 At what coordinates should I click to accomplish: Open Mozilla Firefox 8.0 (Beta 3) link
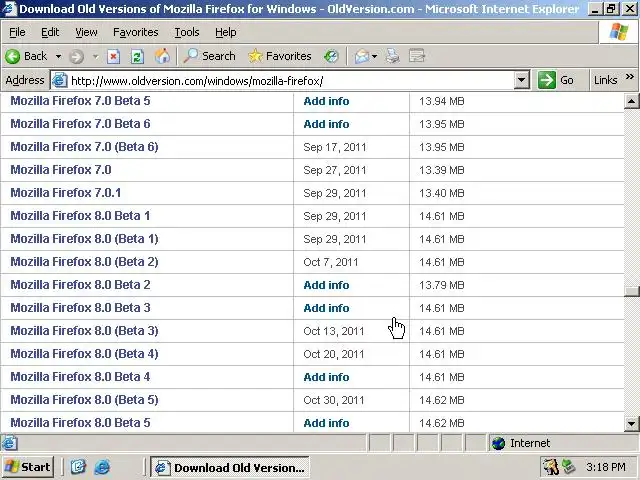pyautogui.click(x=84, y=331)
